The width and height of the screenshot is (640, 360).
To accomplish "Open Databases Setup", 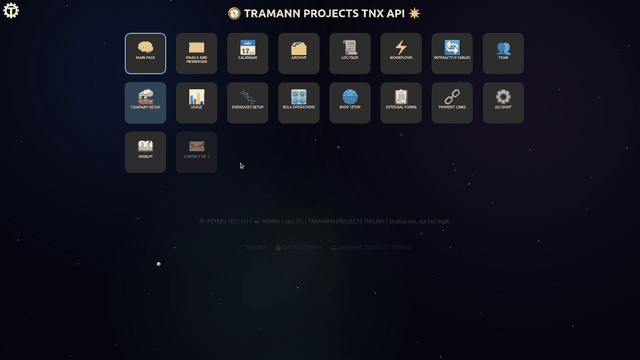I will tap(248, 103).
